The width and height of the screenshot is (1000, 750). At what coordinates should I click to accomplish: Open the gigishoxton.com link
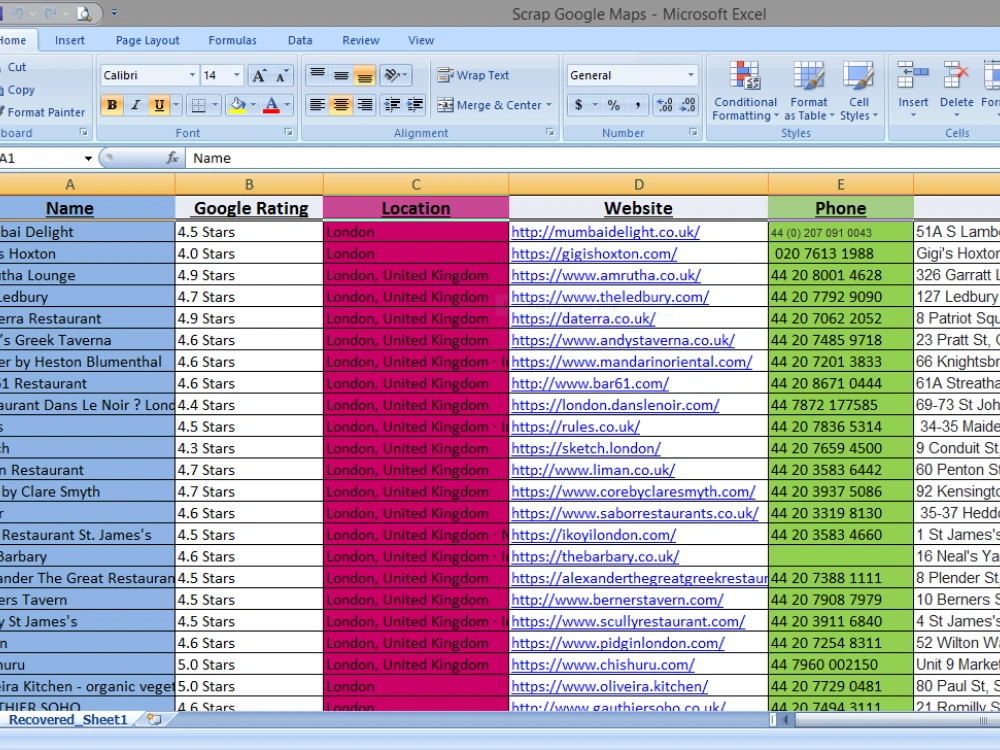click(594, 254)
